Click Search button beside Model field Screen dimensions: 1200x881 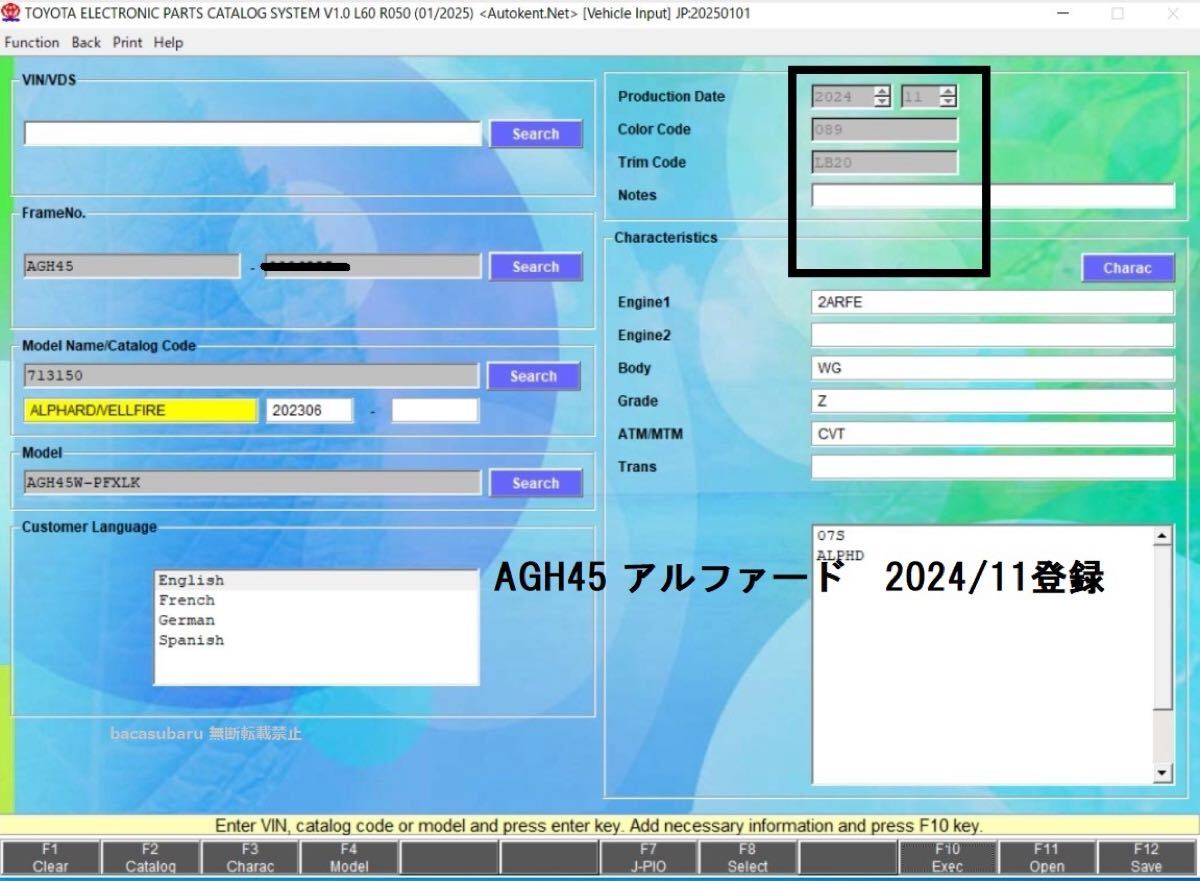tap(535, 483)
